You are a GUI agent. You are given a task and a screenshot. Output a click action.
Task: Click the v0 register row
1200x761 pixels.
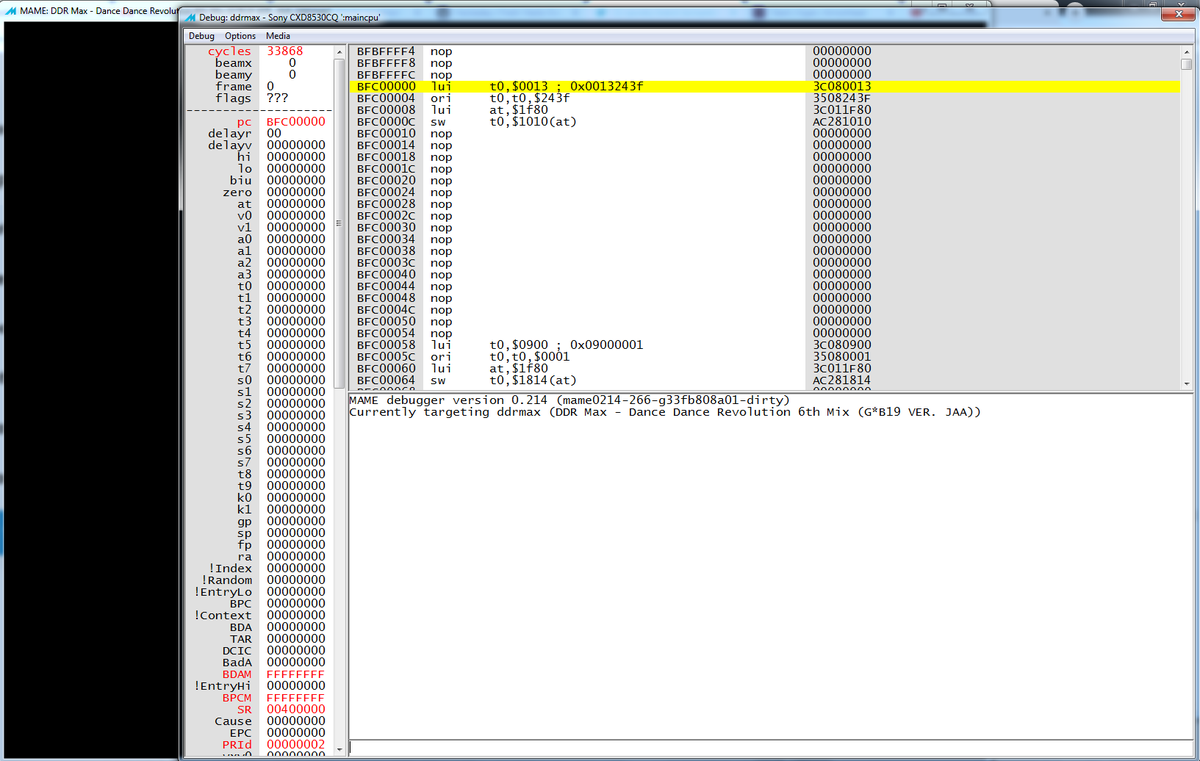(260, 215)
